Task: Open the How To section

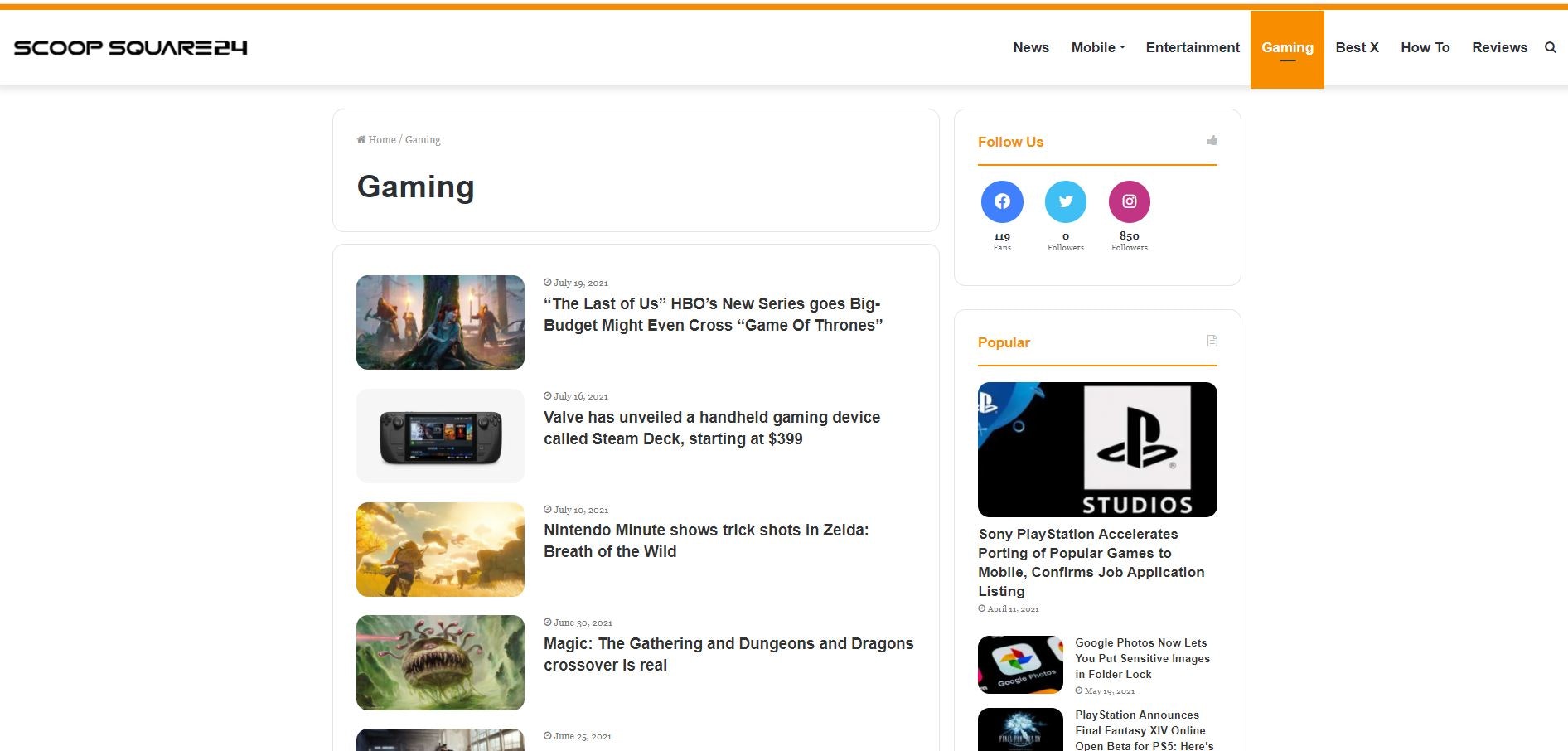Action: click(1425, 47)
